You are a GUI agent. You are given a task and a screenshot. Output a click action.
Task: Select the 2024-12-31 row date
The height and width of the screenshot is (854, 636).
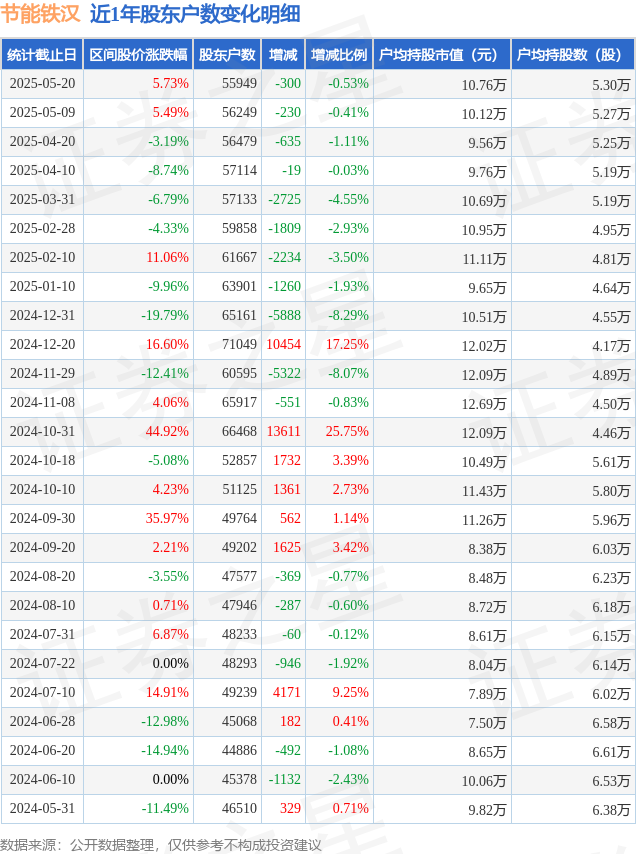42,315
